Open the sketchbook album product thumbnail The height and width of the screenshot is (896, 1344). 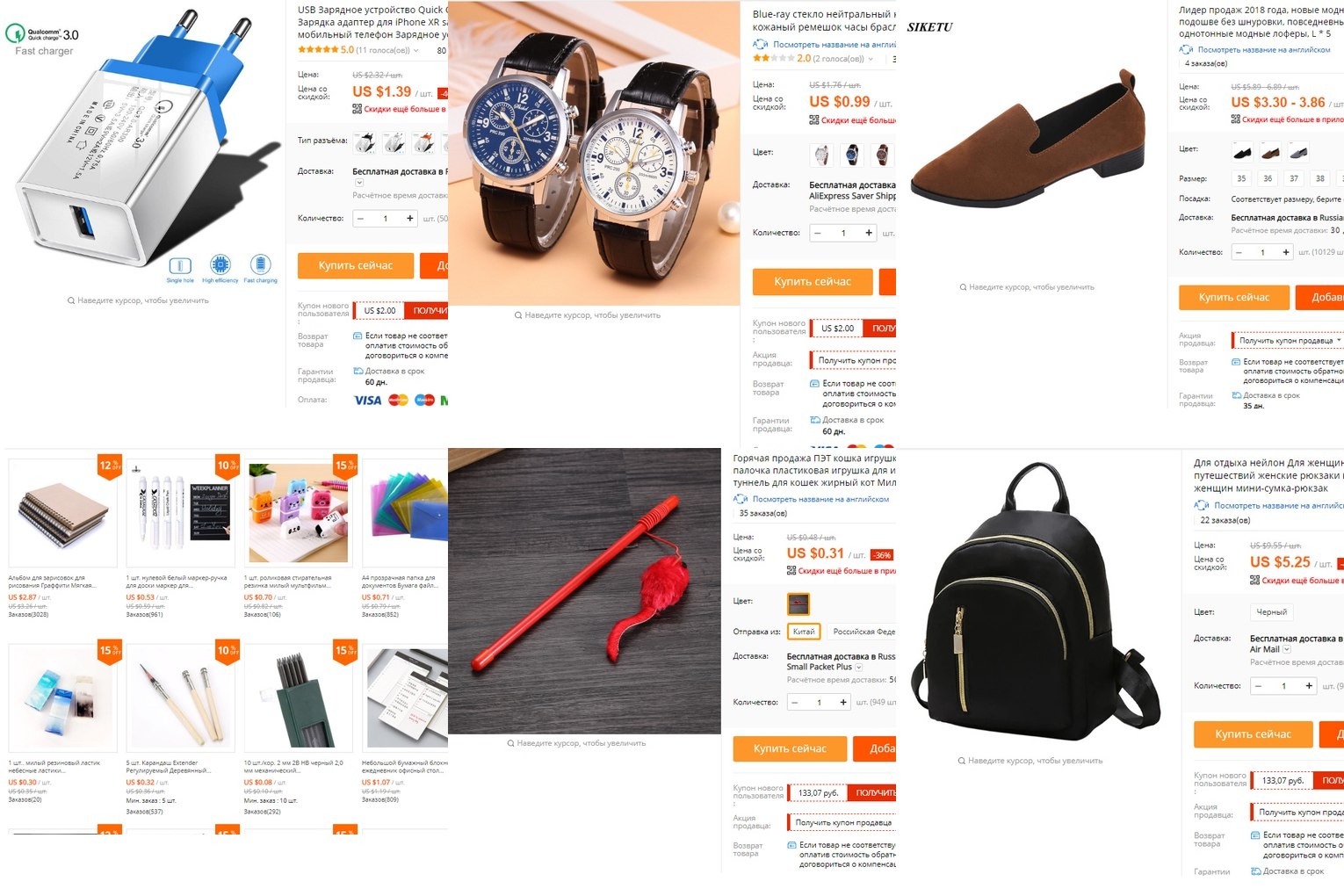(x=62, y=513)
